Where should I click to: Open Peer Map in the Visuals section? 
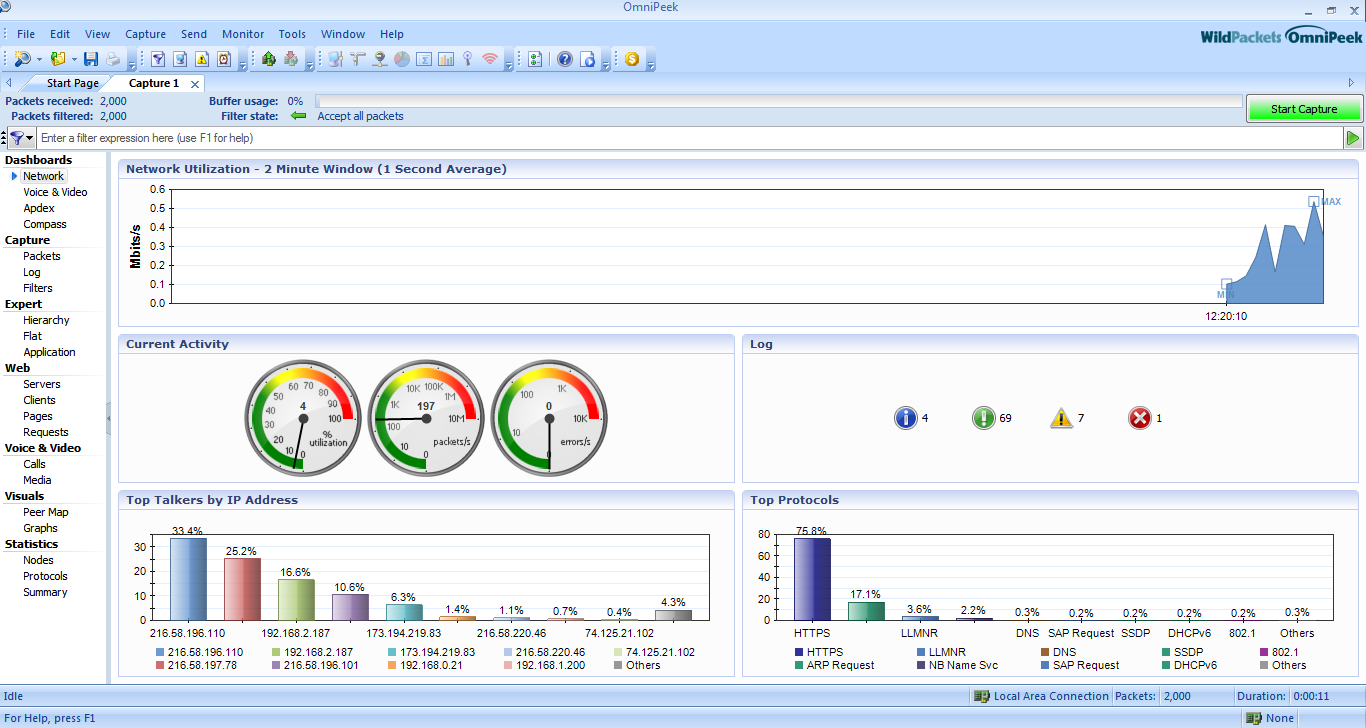tap(46, 512)
